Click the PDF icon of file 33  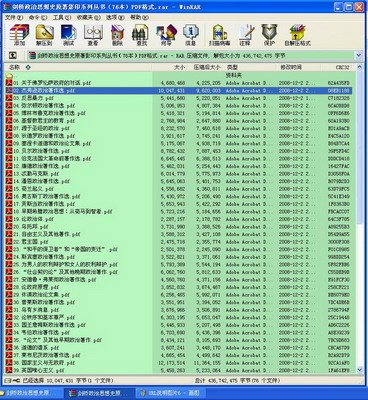coord(9,325)
